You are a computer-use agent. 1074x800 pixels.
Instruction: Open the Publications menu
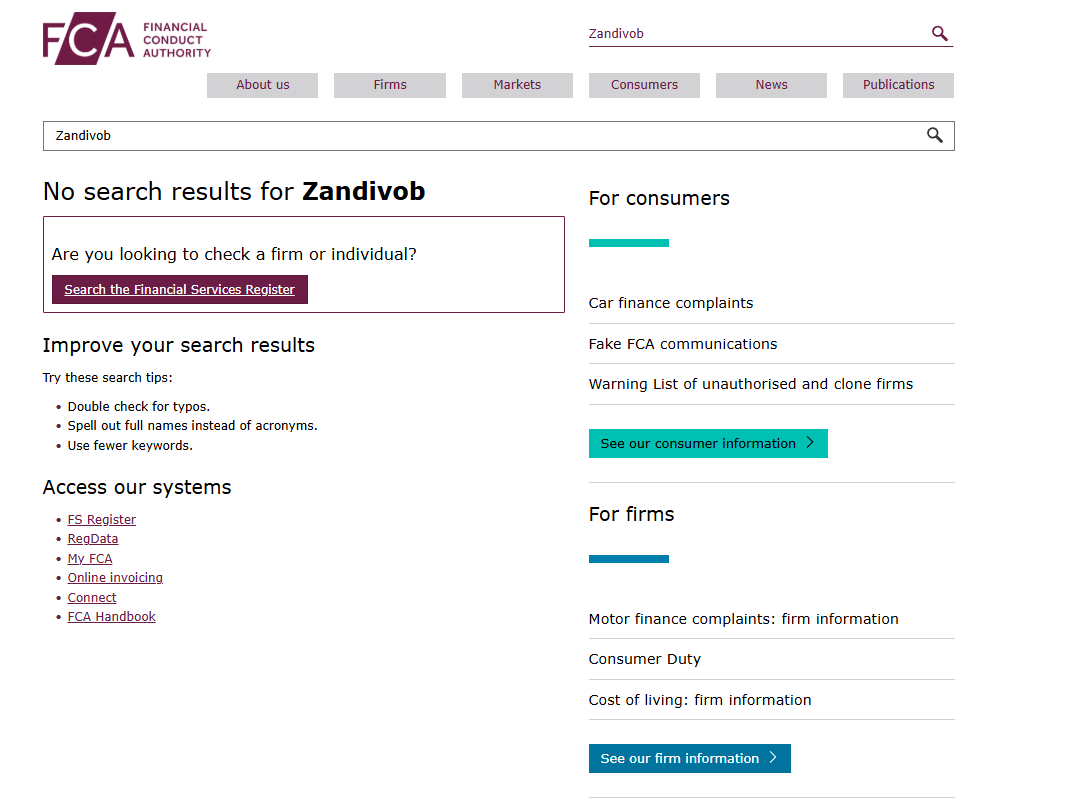coord(898,85)
